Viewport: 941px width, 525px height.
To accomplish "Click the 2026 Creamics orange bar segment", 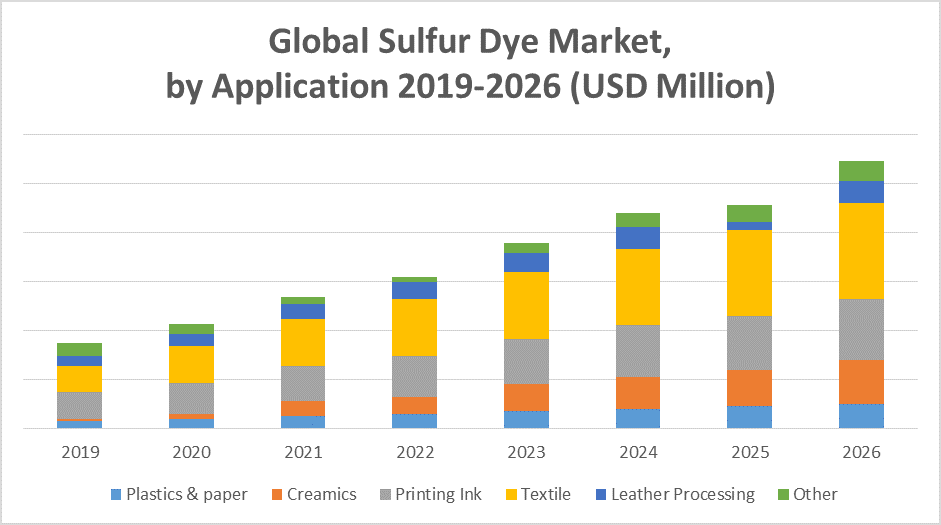I will point(861,381).
